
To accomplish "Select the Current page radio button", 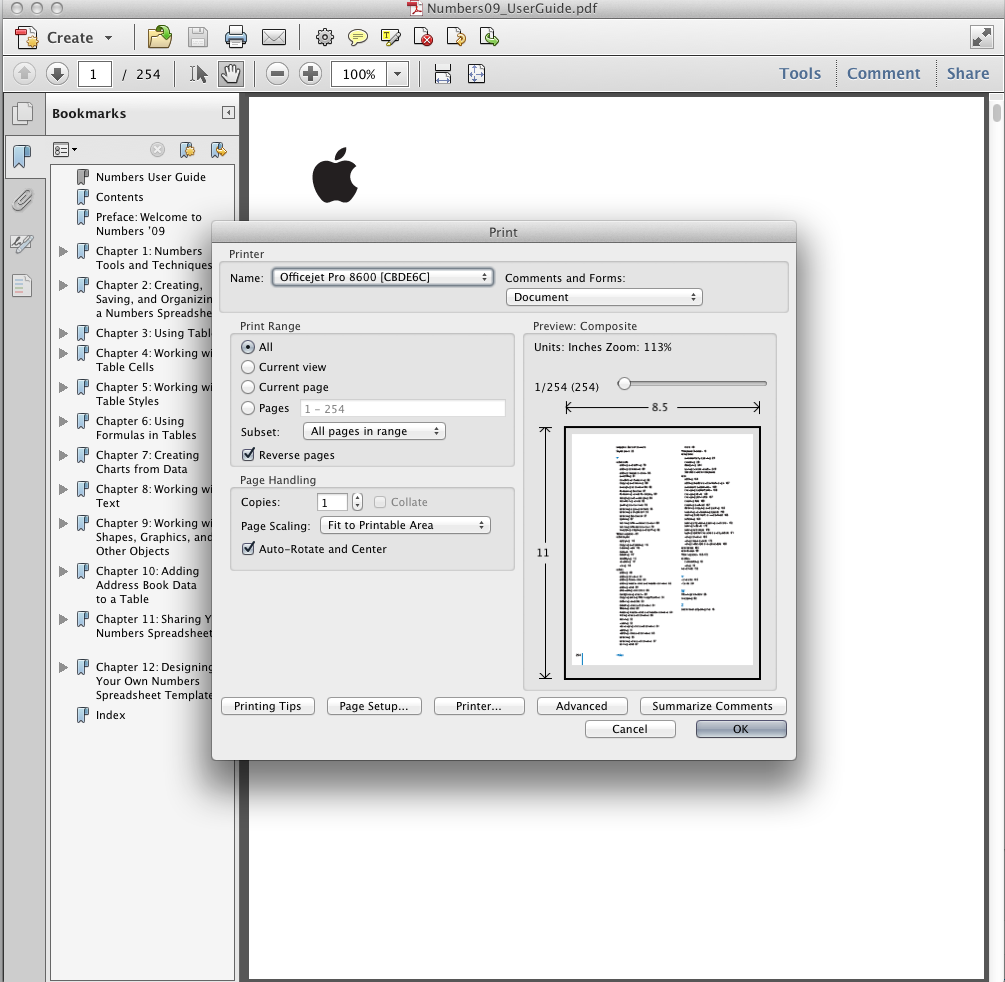I will [x=248, y=387].
